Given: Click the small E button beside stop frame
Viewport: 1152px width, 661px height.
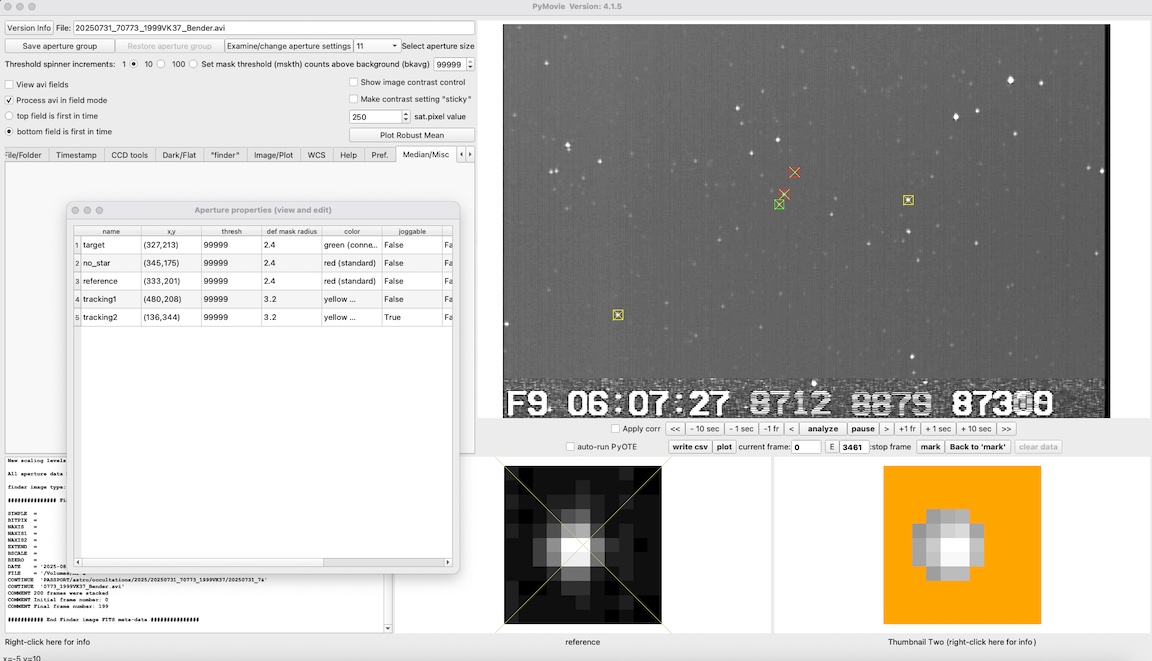Looking at the screenshot, I should tap(831, 447).
